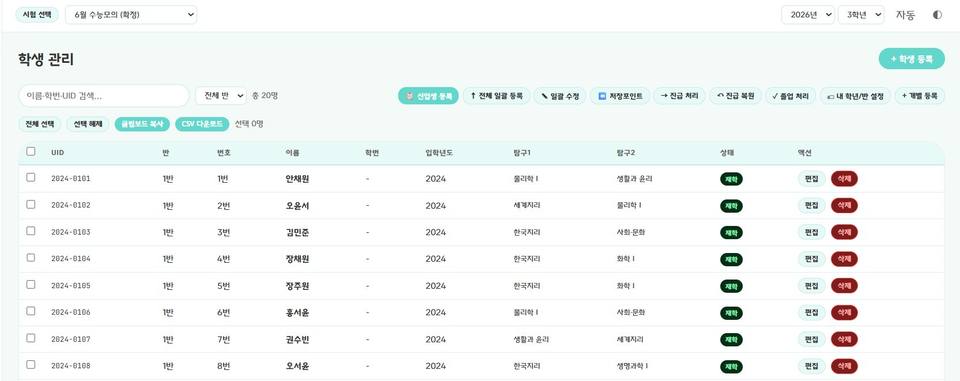The width and height of the screenshot is (960, 381).
Task: Click the 진급 복원 undo button
Action: click(735, 96)
